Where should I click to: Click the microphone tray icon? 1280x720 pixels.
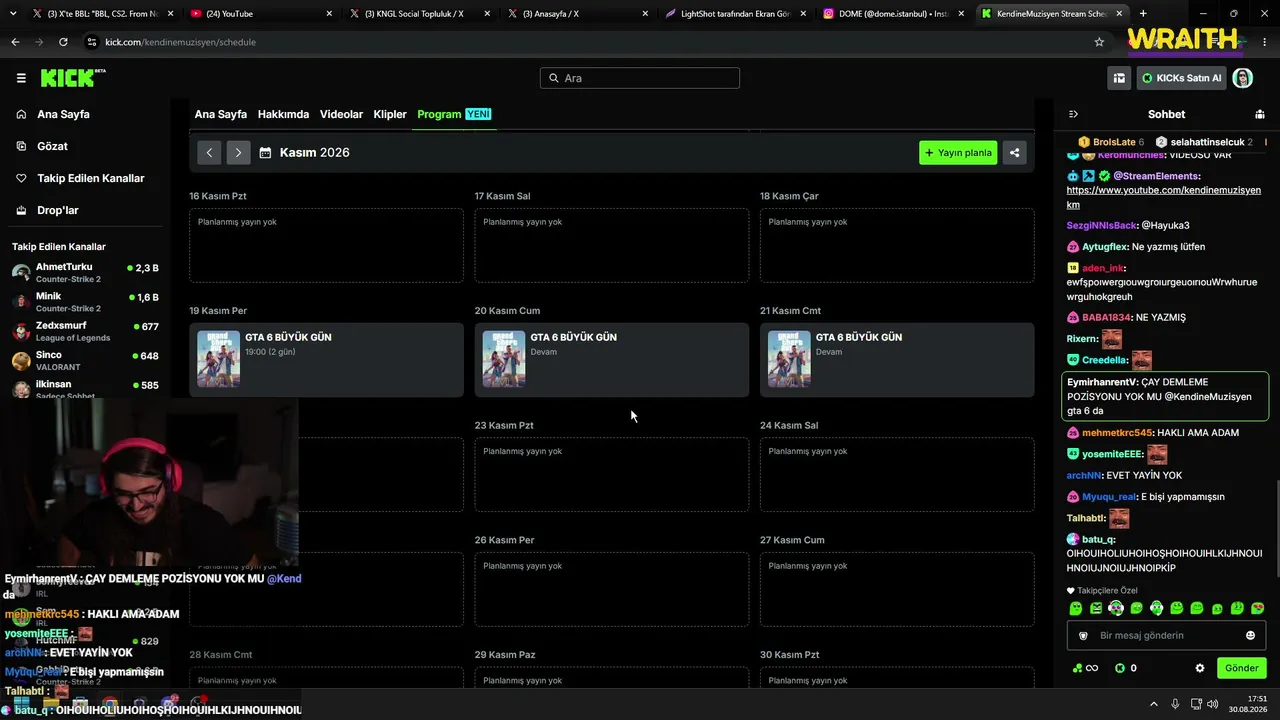click(1175, 704)
